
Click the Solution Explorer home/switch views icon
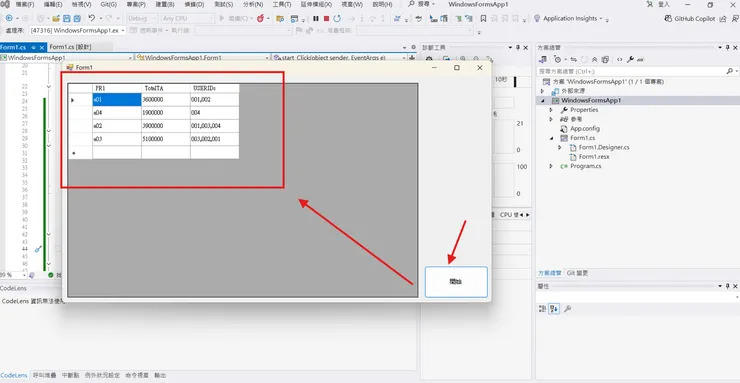[544, 59]
